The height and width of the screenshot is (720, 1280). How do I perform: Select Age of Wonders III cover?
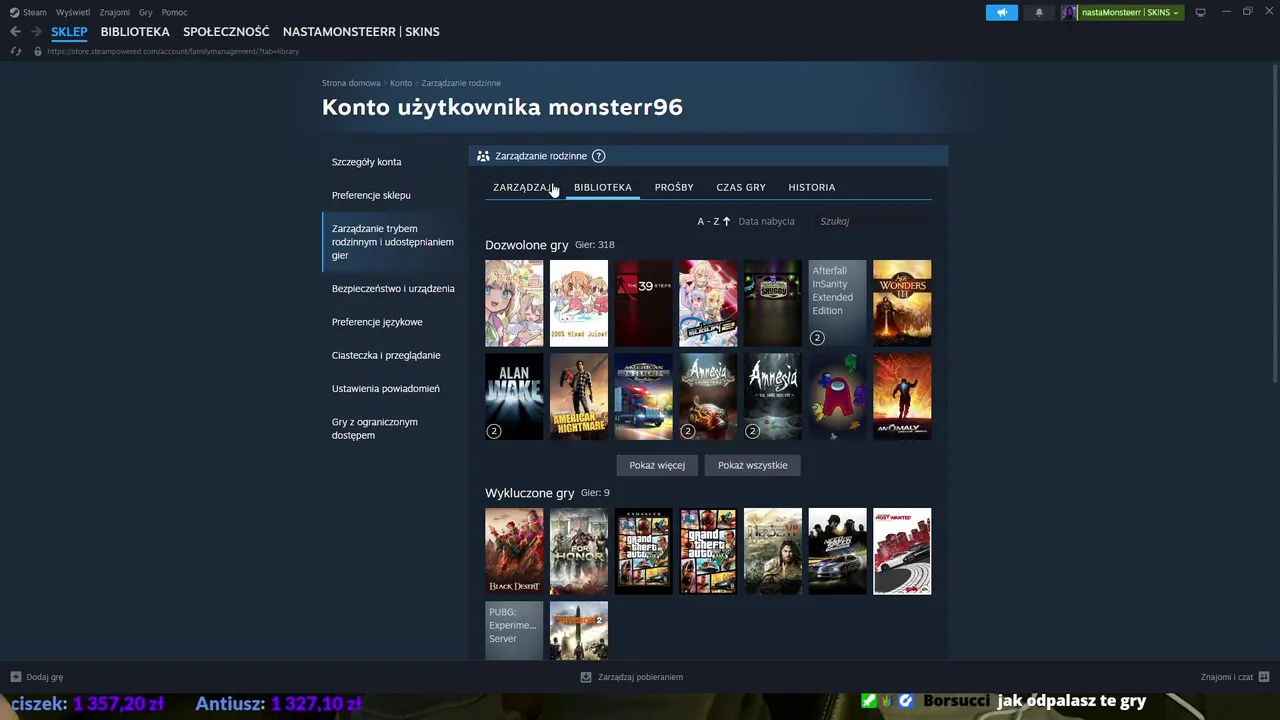pos(902,303)
